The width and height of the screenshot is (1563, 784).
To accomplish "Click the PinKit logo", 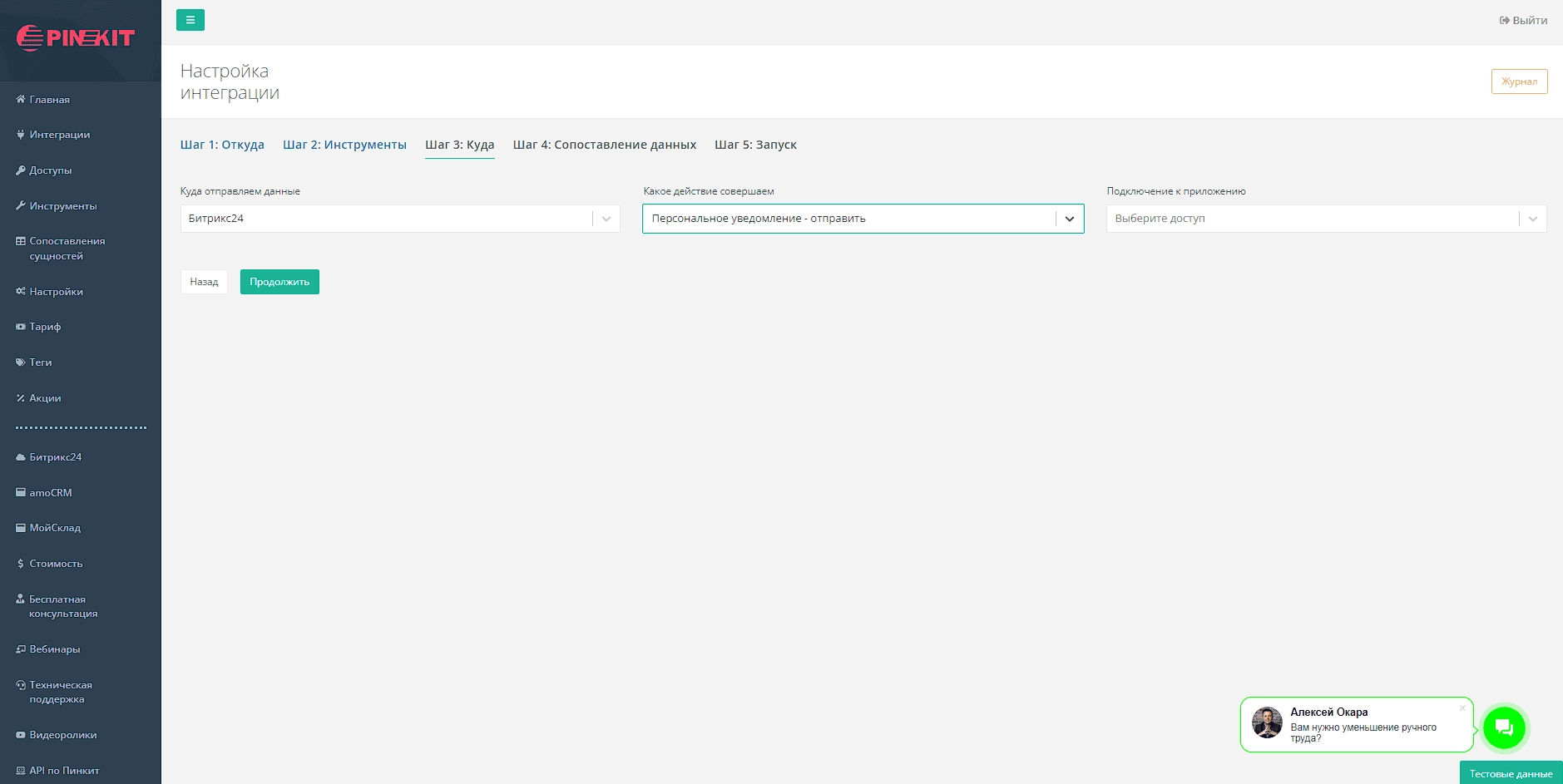I will (x=76, y=38).
